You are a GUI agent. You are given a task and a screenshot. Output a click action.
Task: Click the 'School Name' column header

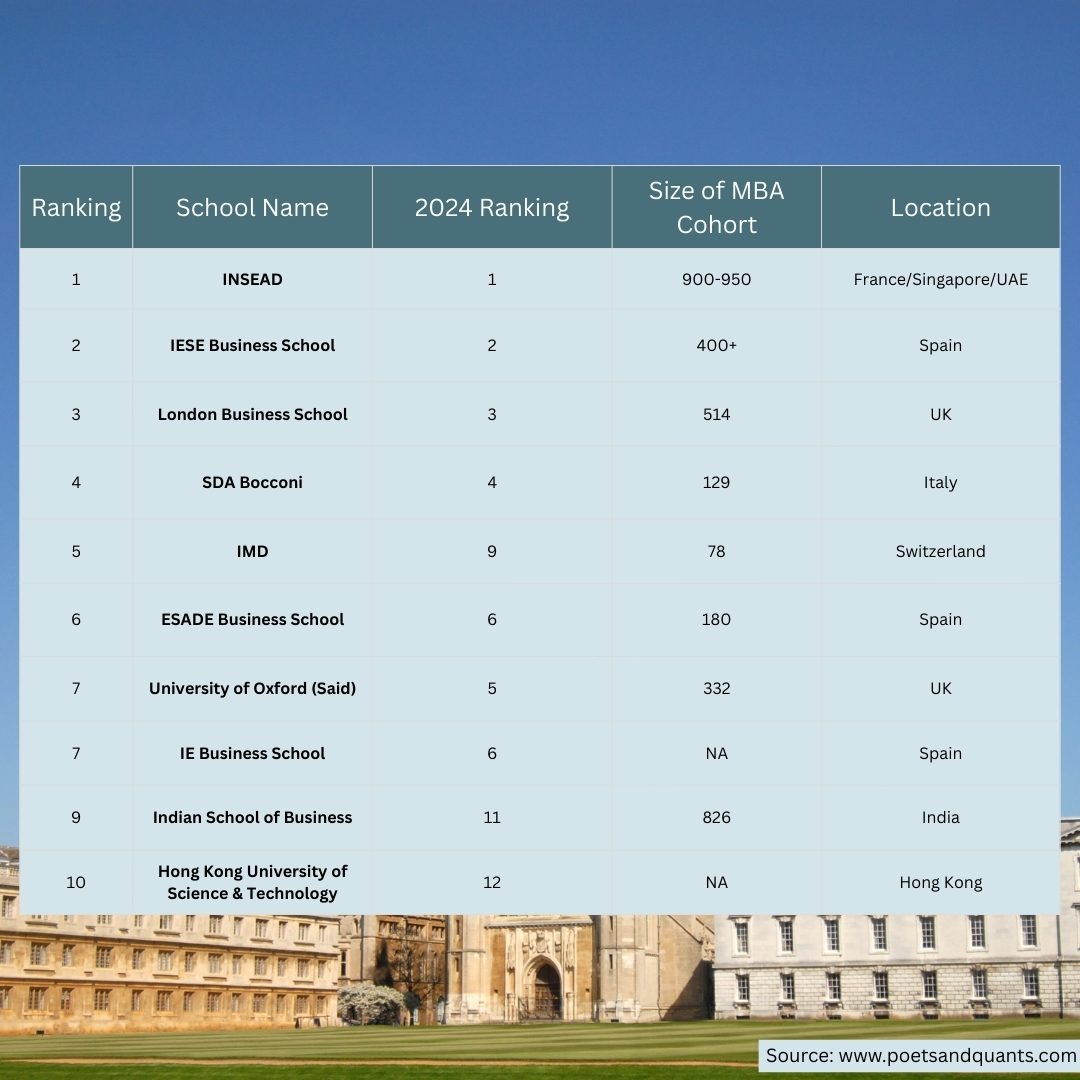tap(252, 207)
